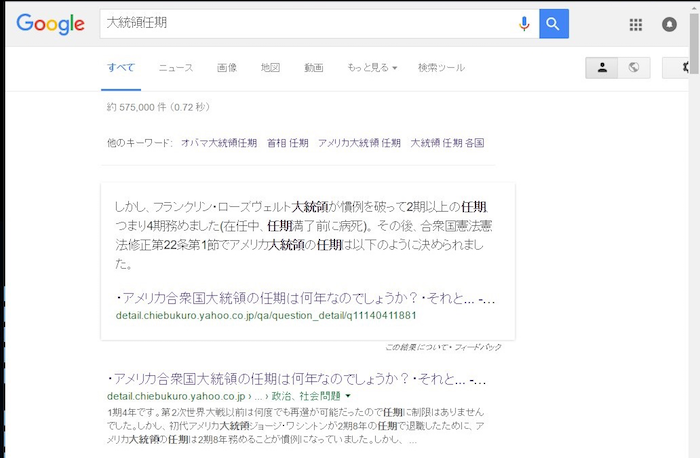Switch to the ニュース tab
700x458 pixels.
(176, 68)
